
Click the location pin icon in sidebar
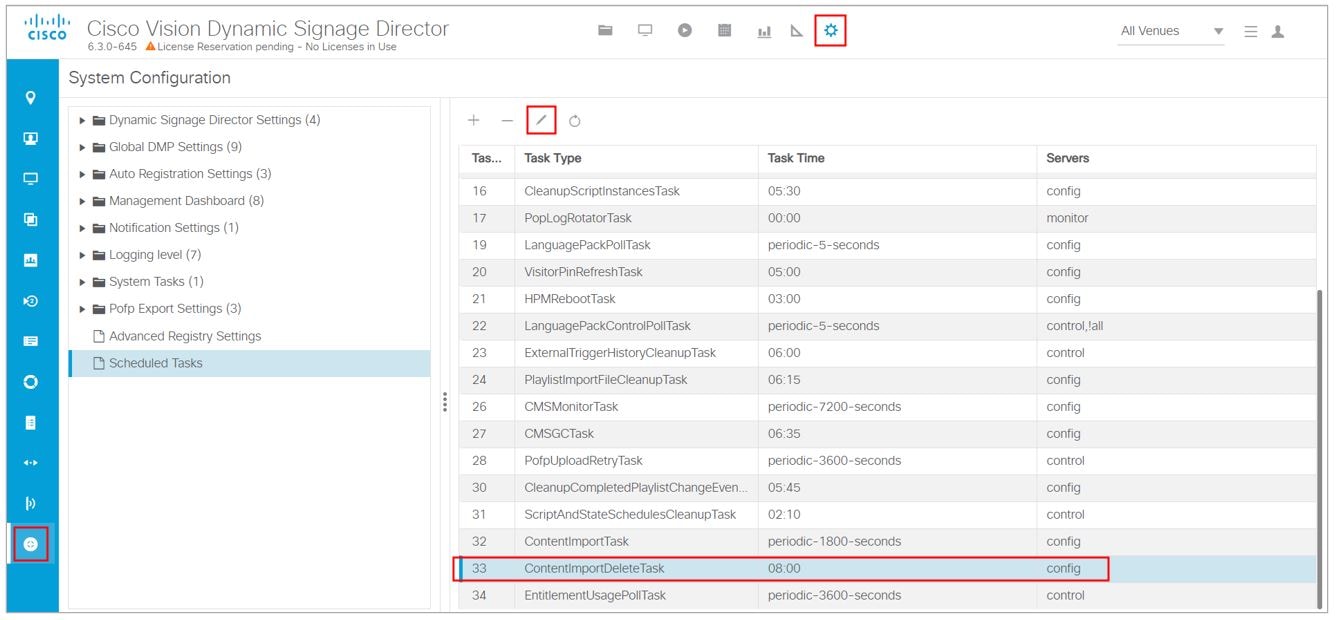coord(31,98)
